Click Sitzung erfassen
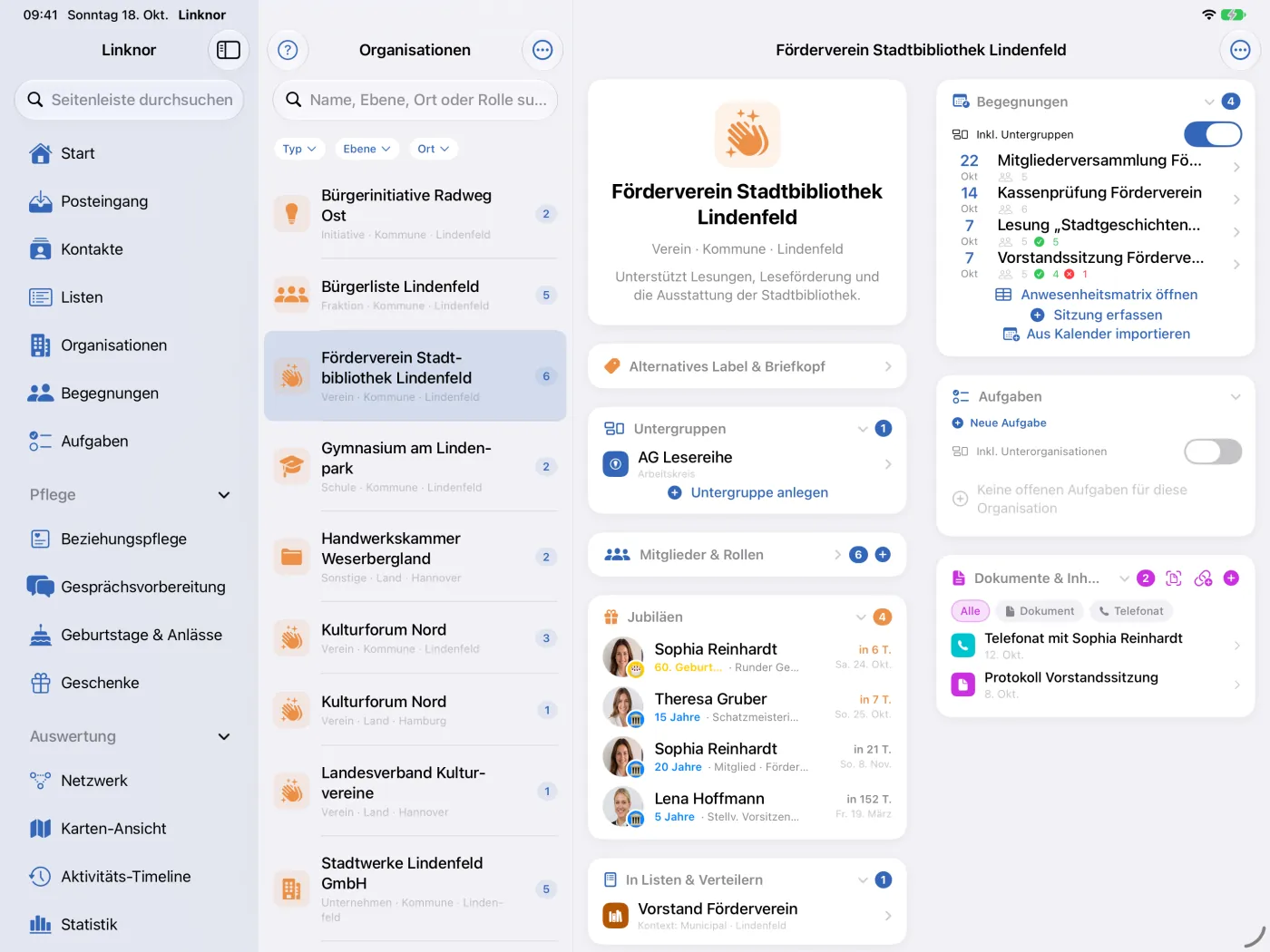The height and width of the screenshot is (952, 1270). [x=1096, y=315]
